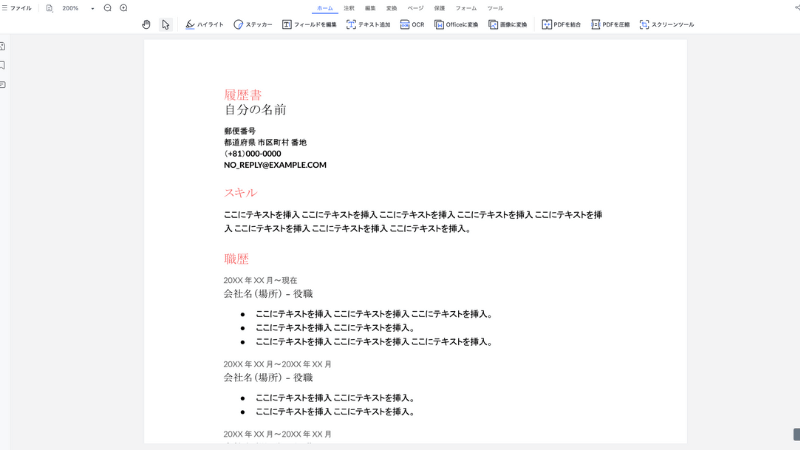Click PDFを圧縮 compress tool
The image size is (800, 450).
(x=610, y=24)
